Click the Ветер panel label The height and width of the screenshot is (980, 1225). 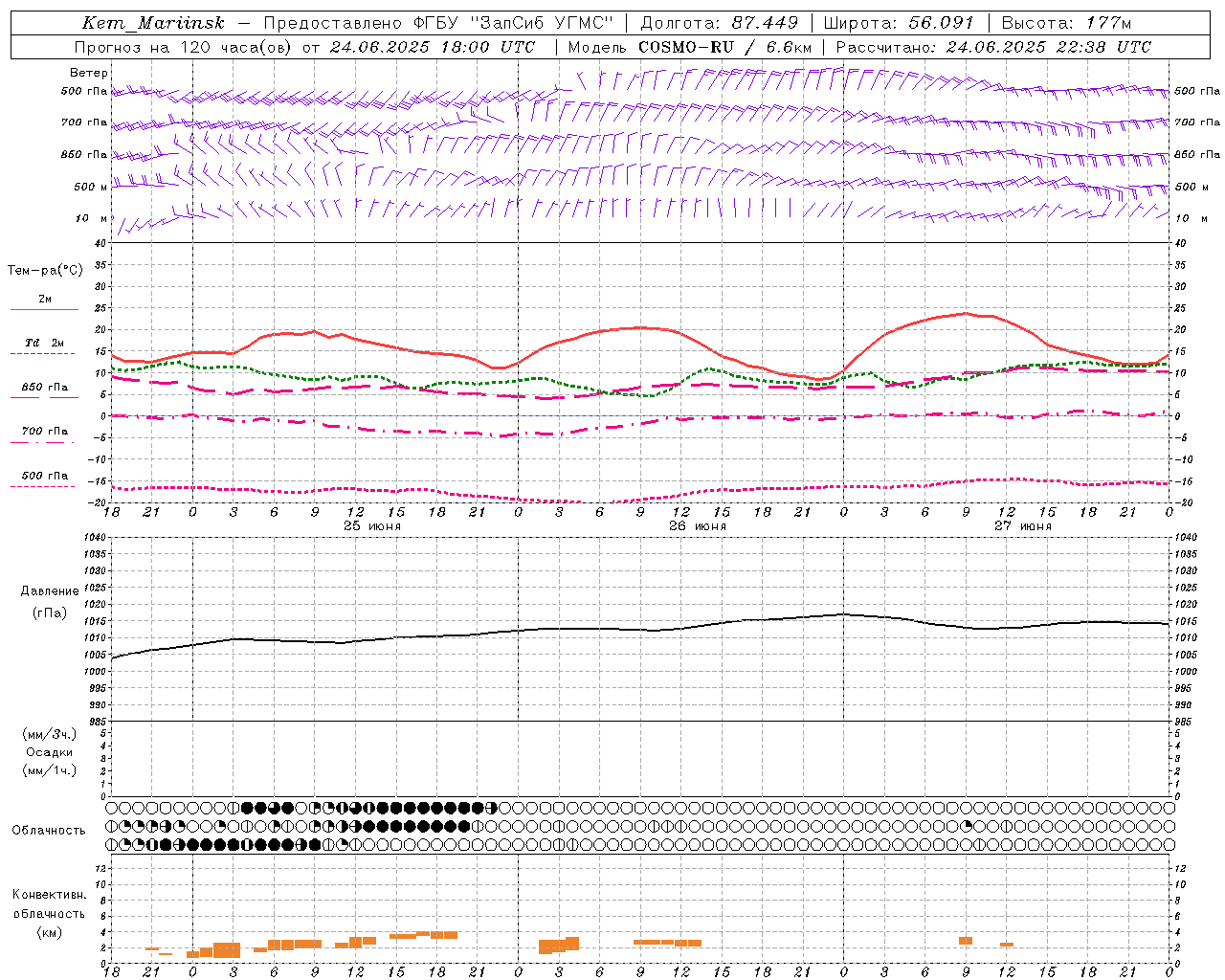click(x=89, y=73)
